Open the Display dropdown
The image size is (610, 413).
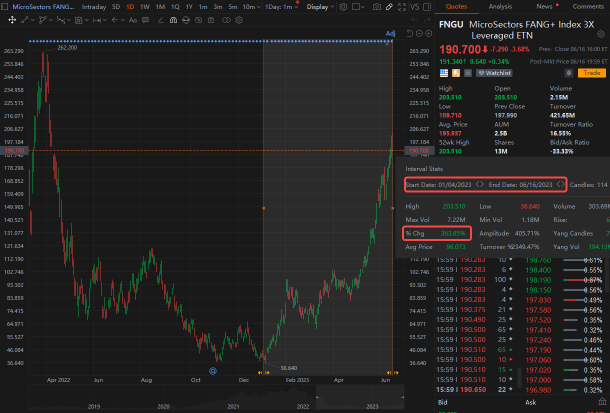coord(320,7)
